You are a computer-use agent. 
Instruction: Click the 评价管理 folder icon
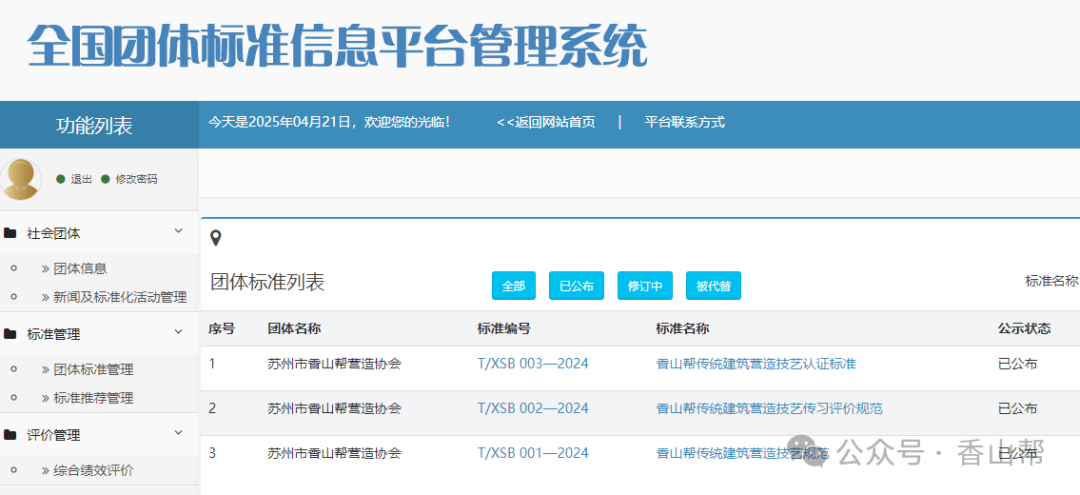10,435
